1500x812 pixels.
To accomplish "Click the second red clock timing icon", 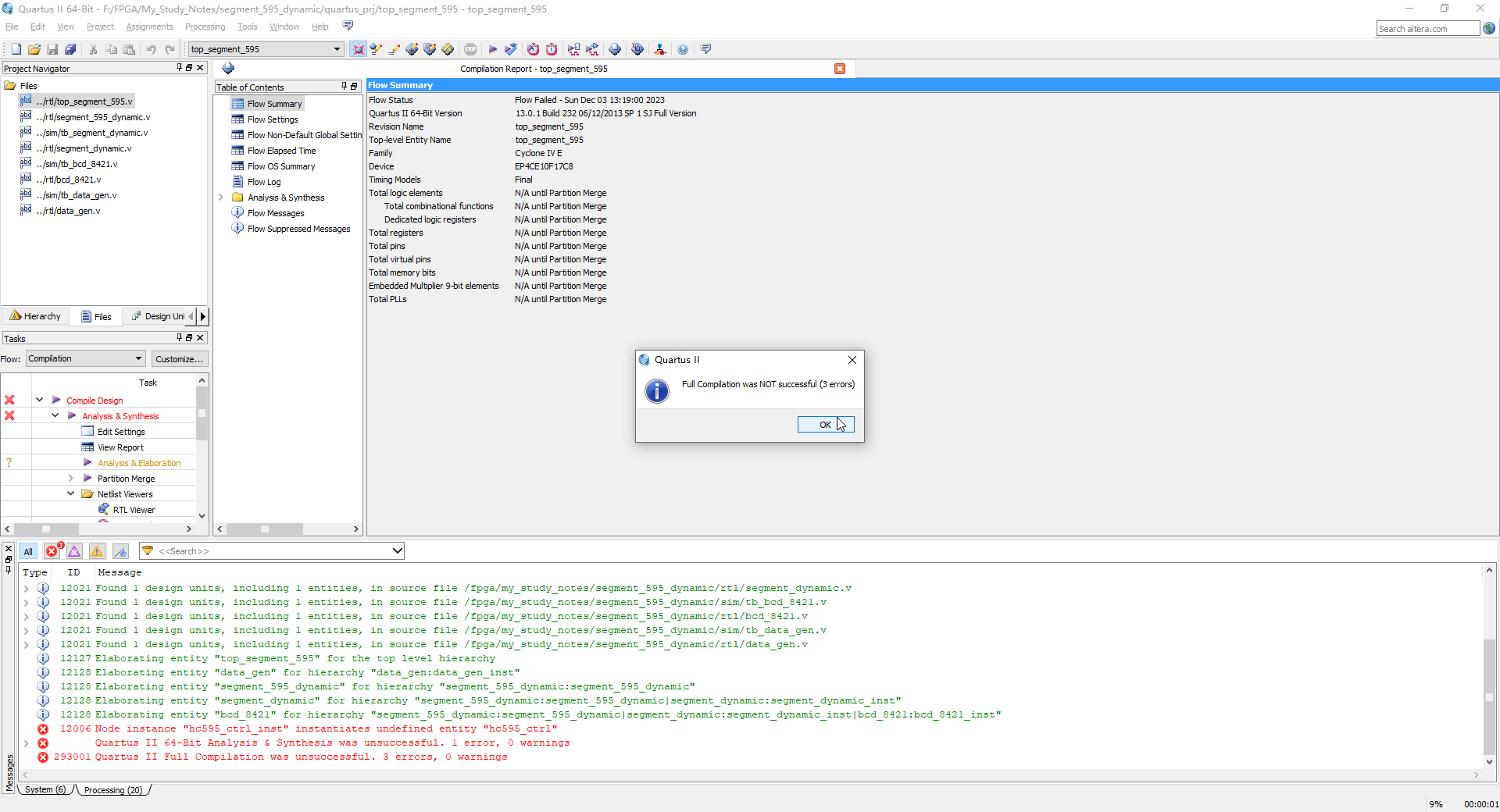I will point(552,49).
